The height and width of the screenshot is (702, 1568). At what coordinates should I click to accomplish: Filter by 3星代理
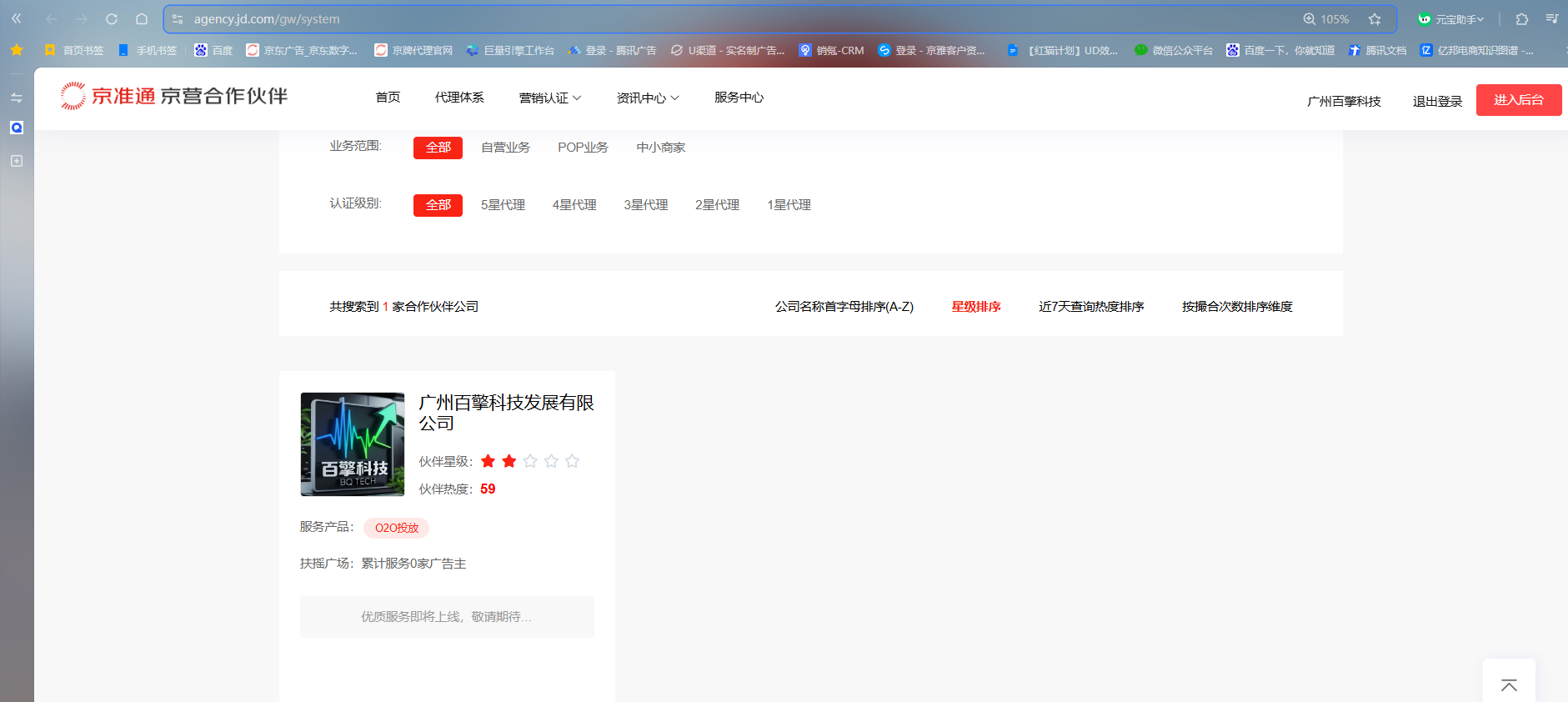tap(646, 205)
